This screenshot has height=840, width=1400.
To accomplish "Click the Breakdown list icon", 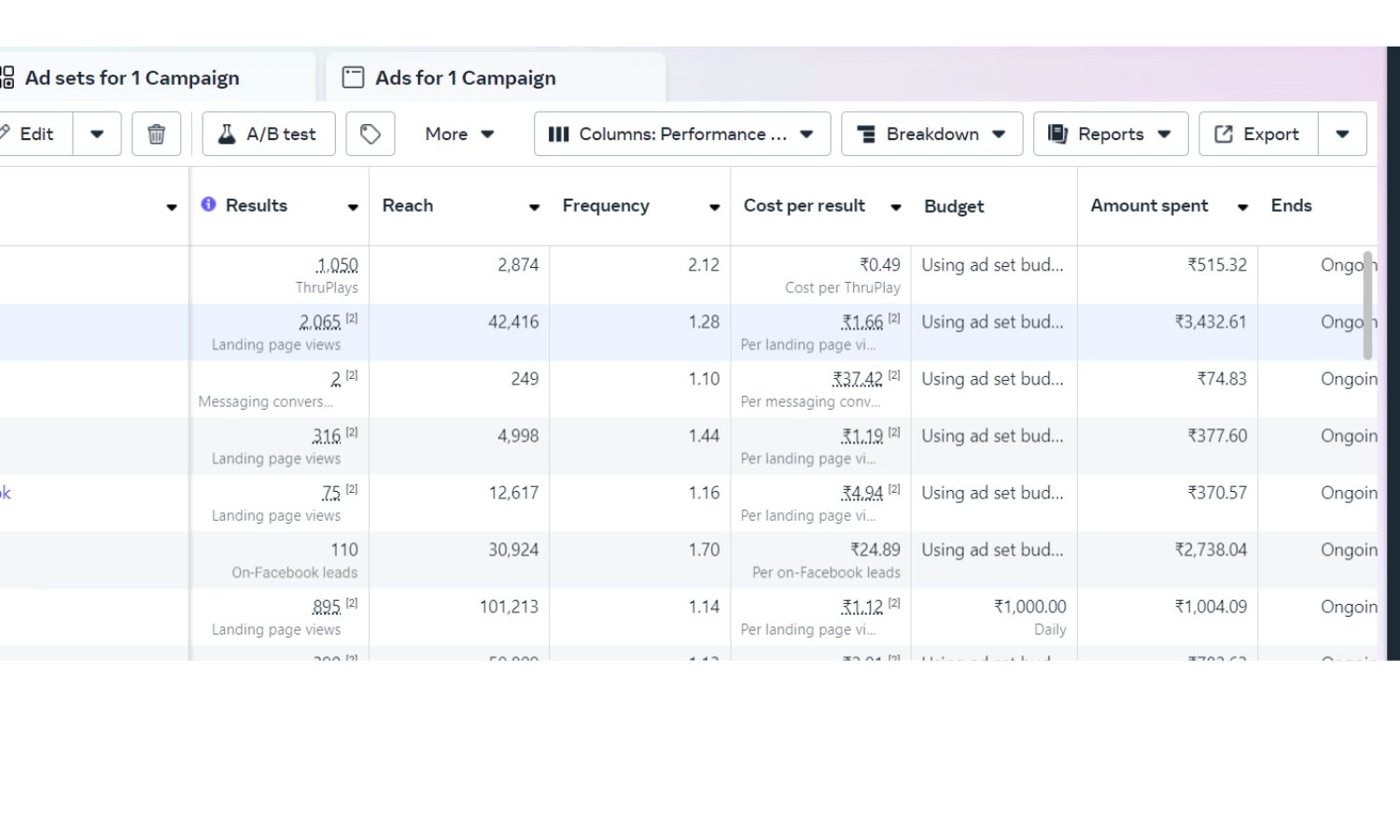I will point(866,134).
